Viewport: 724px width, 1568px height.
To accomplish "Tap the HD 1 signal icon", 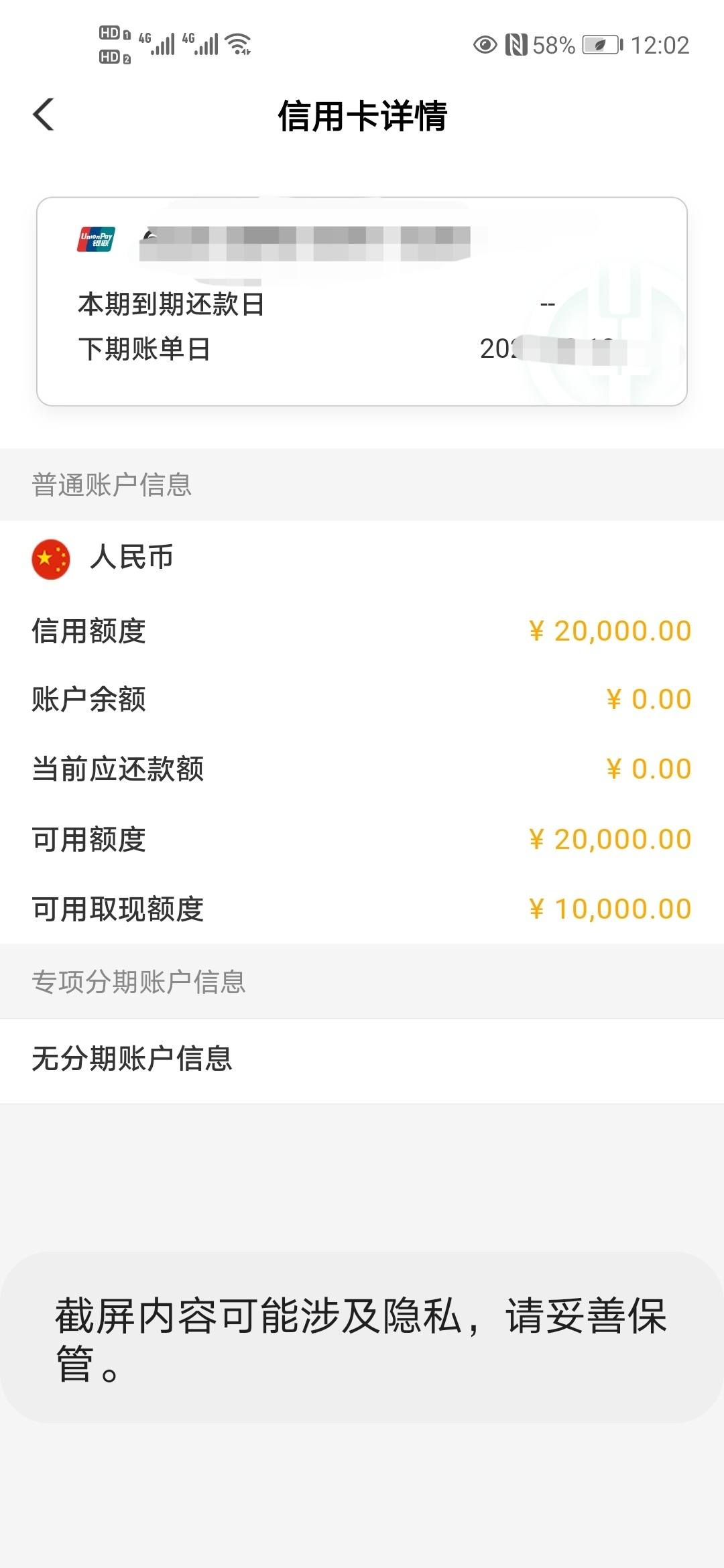I will pyautogui.click(x=115, y=34).
